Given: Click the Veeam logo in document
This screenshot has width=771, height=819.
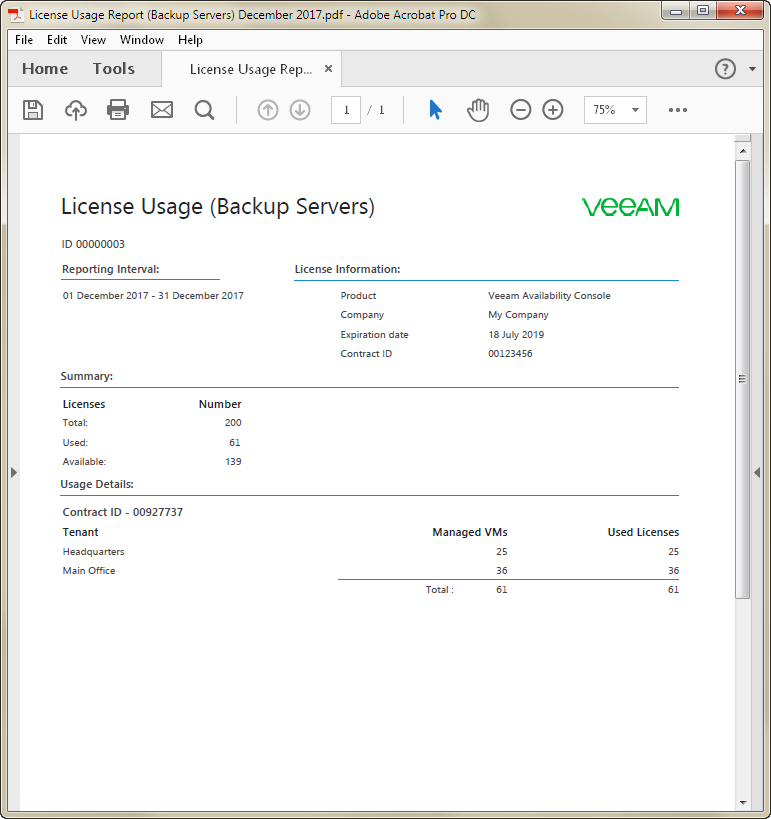Looking at the screenshot, I should (x=630, y=207).
